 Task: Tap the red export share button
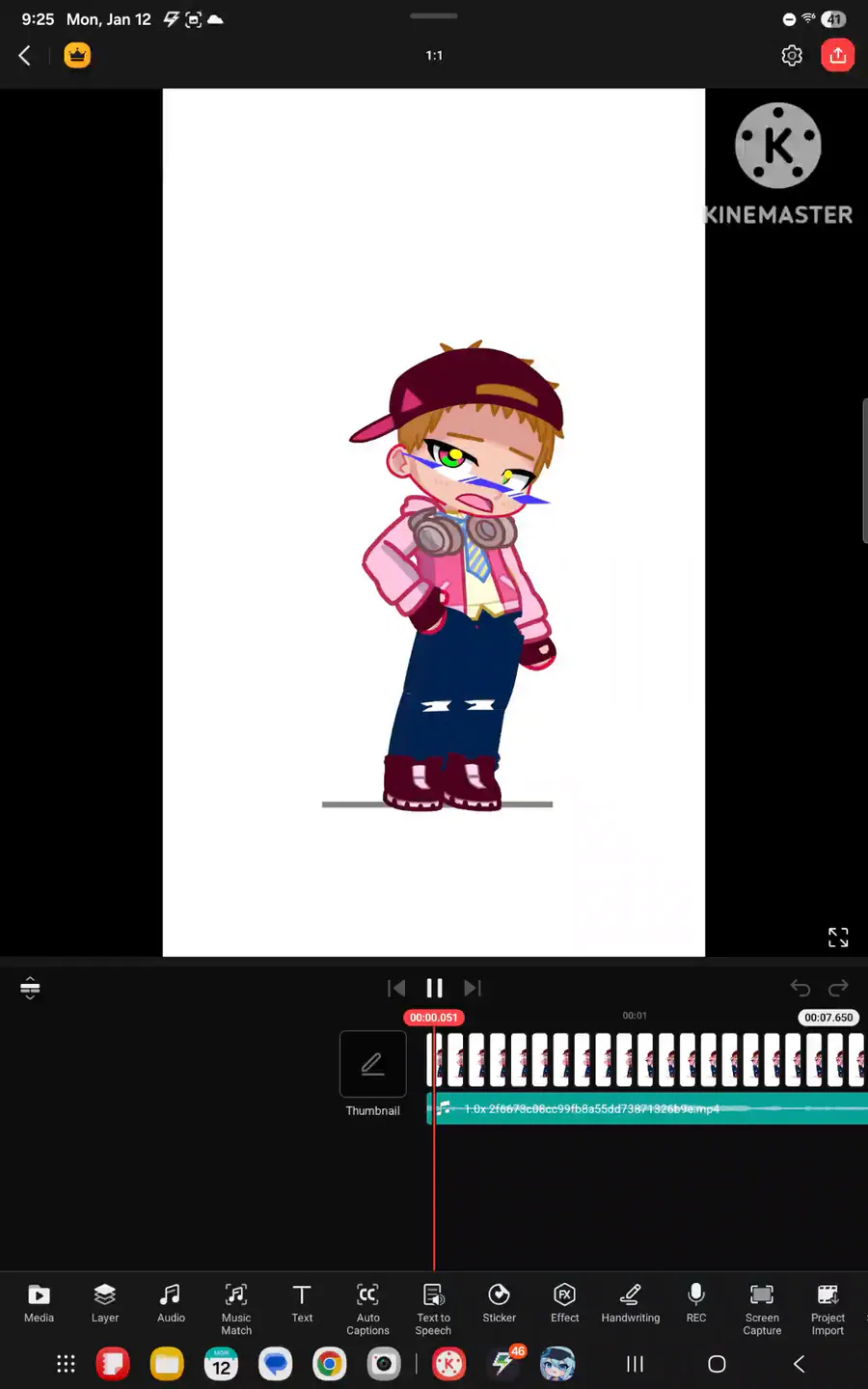click(837, 55)
